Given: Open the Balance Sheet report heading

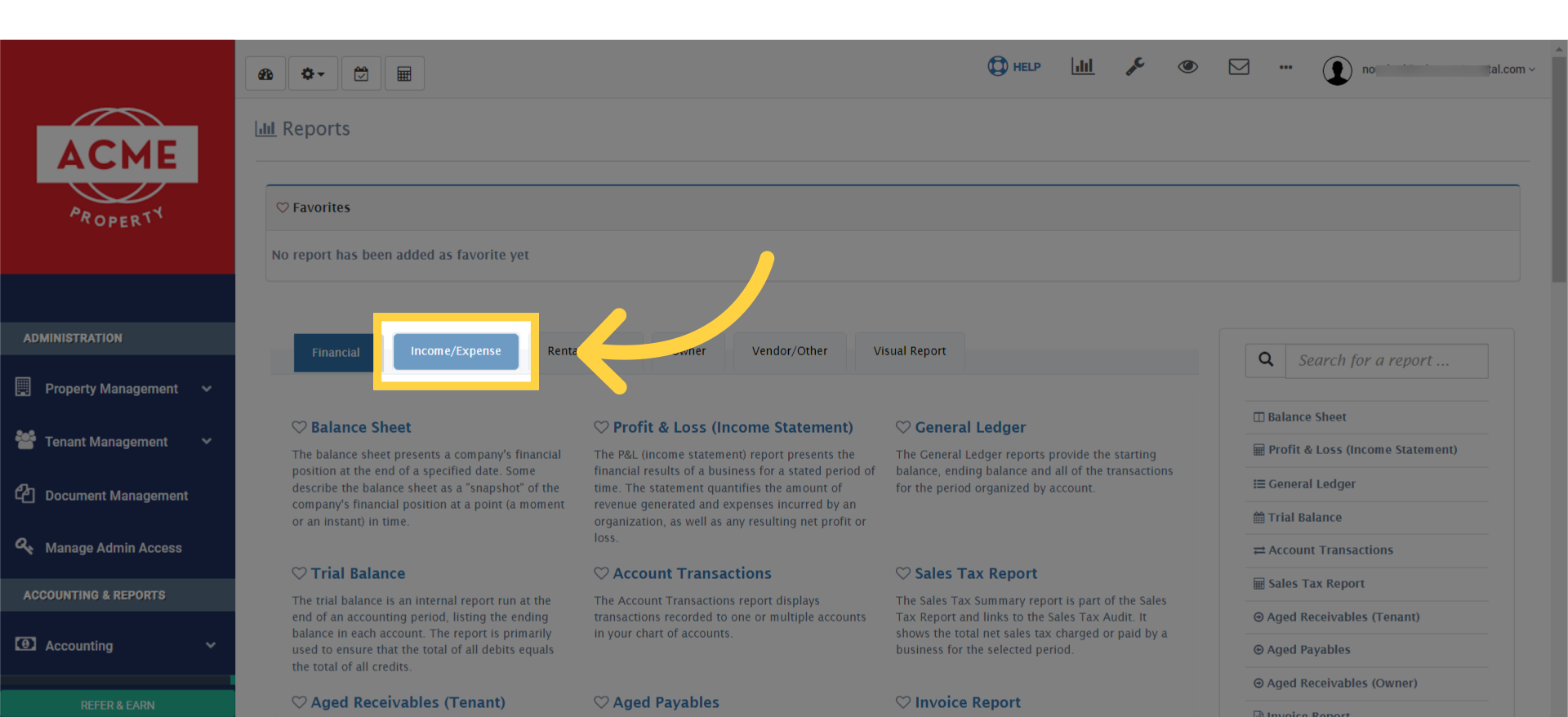Looking at the screenshot, I should tap(361, 427).
